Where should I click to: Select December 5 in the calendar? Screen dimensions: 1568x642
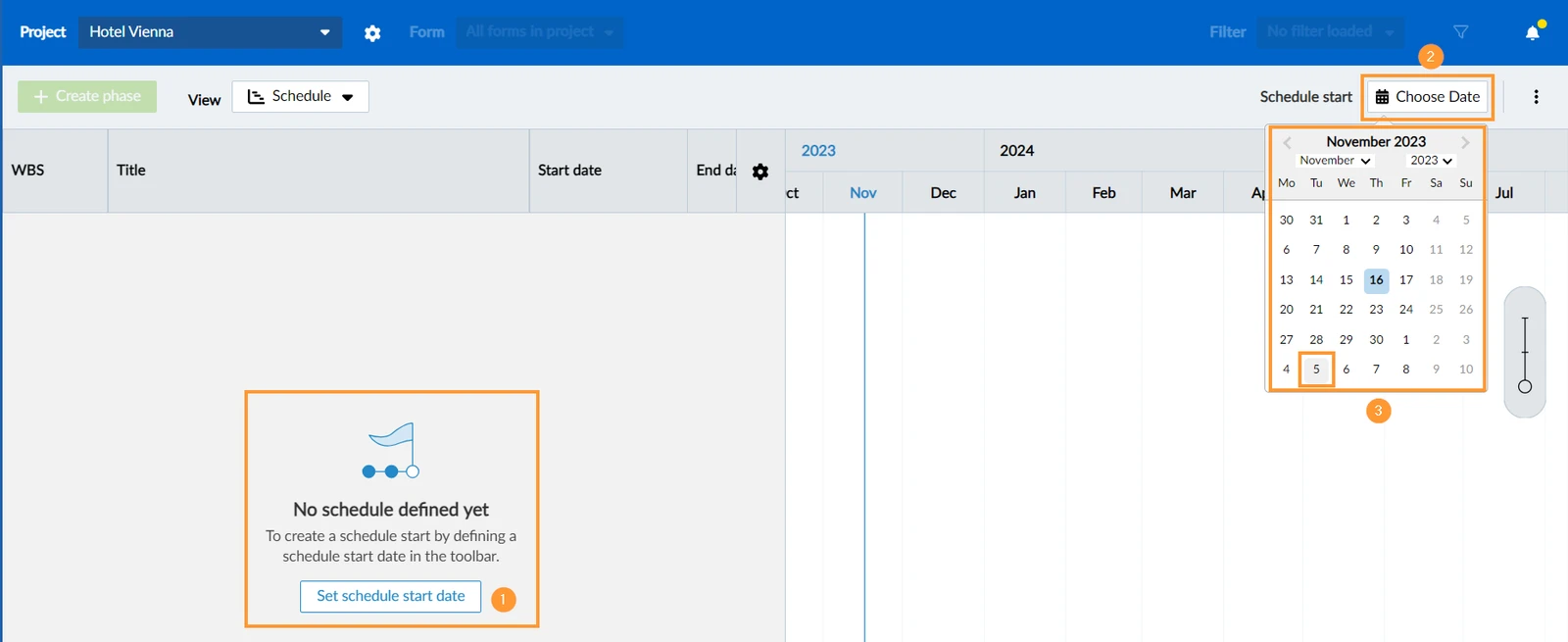pyautogui.click(x=1316, y=370)
